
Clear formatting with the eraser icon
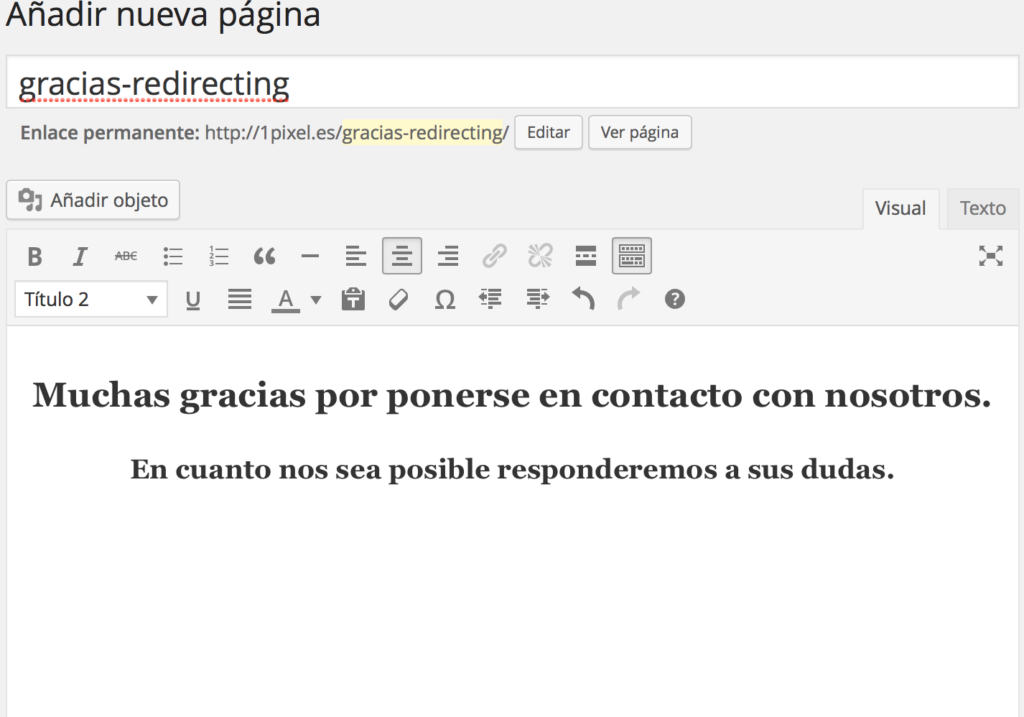[x=398, y=300]
